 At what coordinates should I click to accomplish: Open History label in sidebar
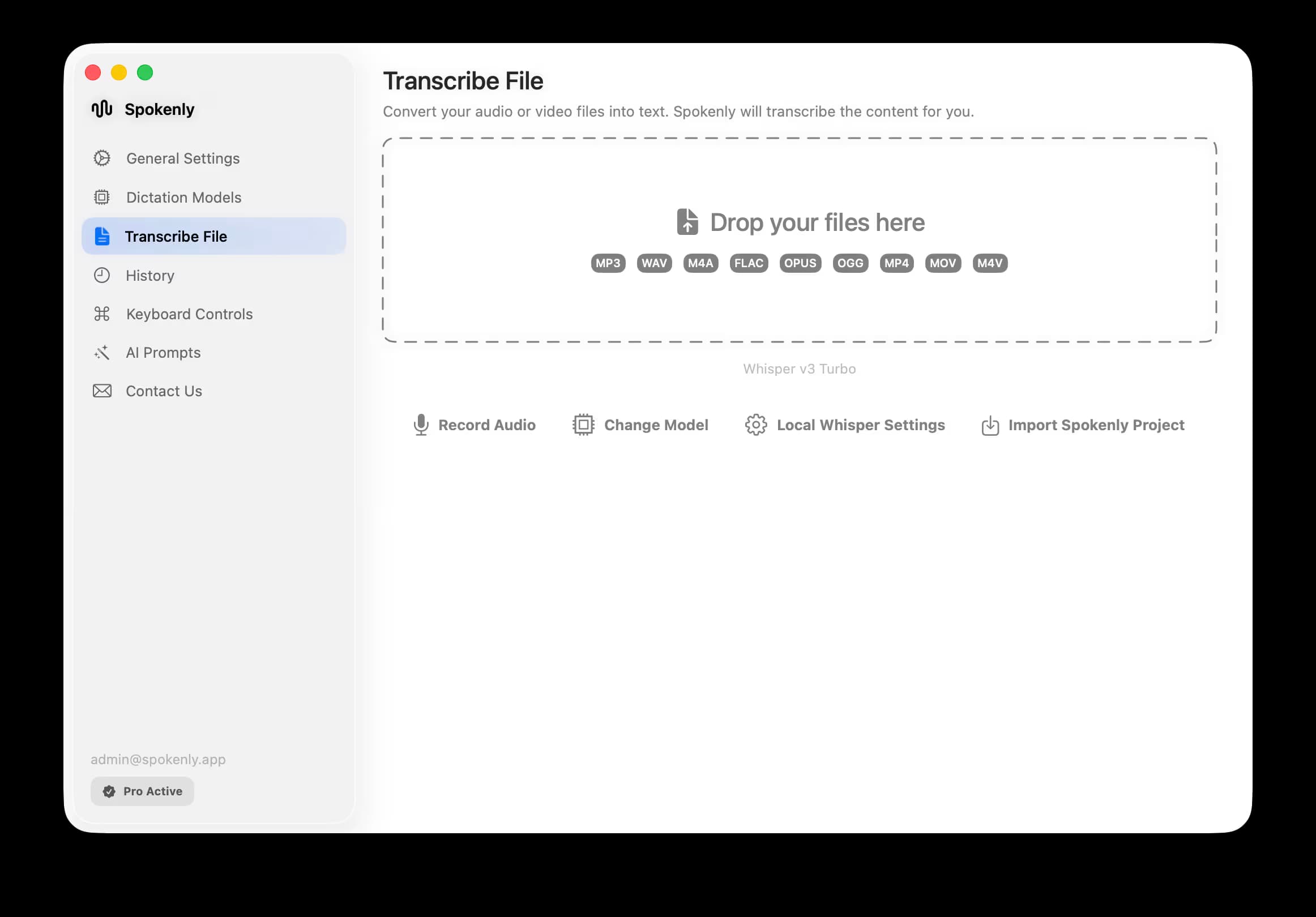(150, 276)
